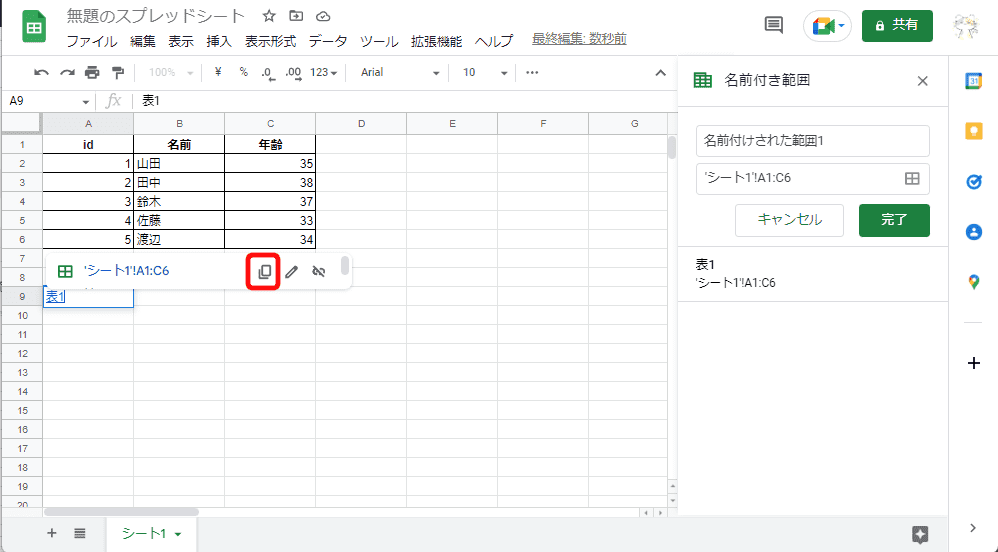Open Explore button at bottom right
This screenshot has width=998, height=552.
pos(920,534)
